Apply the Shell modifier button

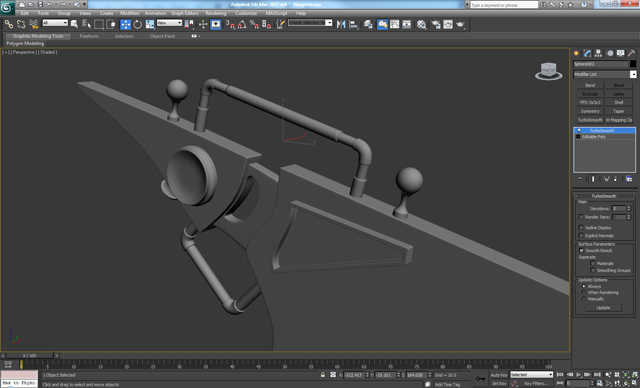619,102
